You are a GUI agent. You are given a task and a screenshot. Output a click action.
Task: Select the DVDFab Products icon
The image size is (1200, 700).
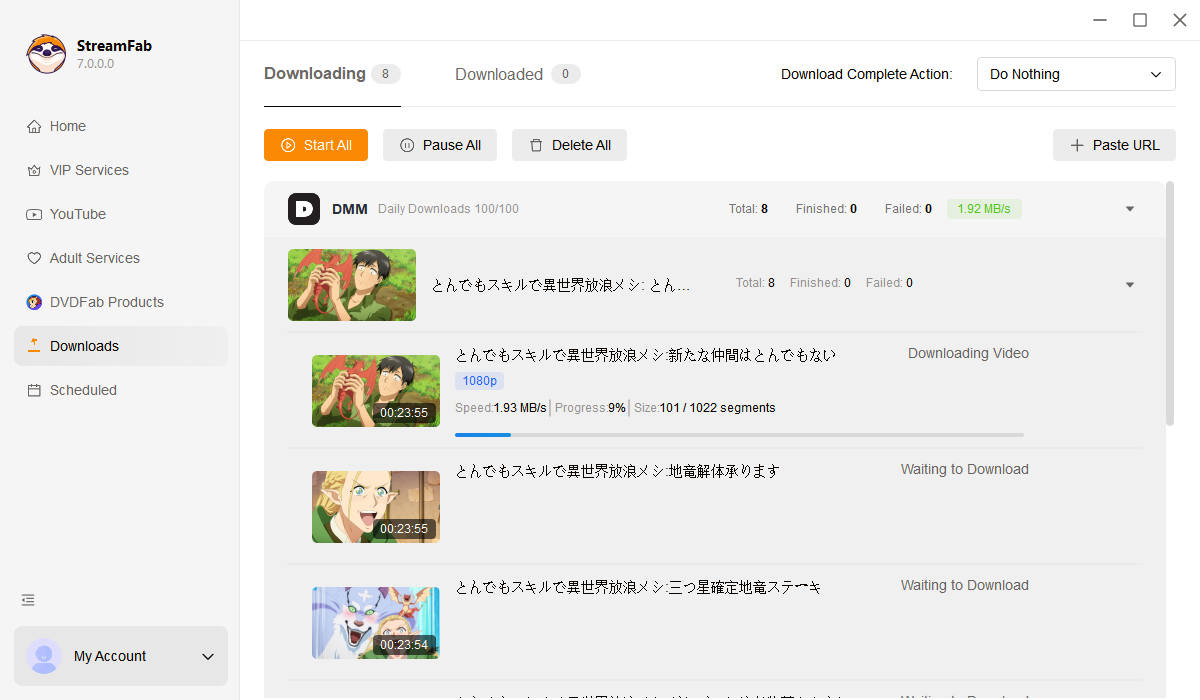click(35, 302)
